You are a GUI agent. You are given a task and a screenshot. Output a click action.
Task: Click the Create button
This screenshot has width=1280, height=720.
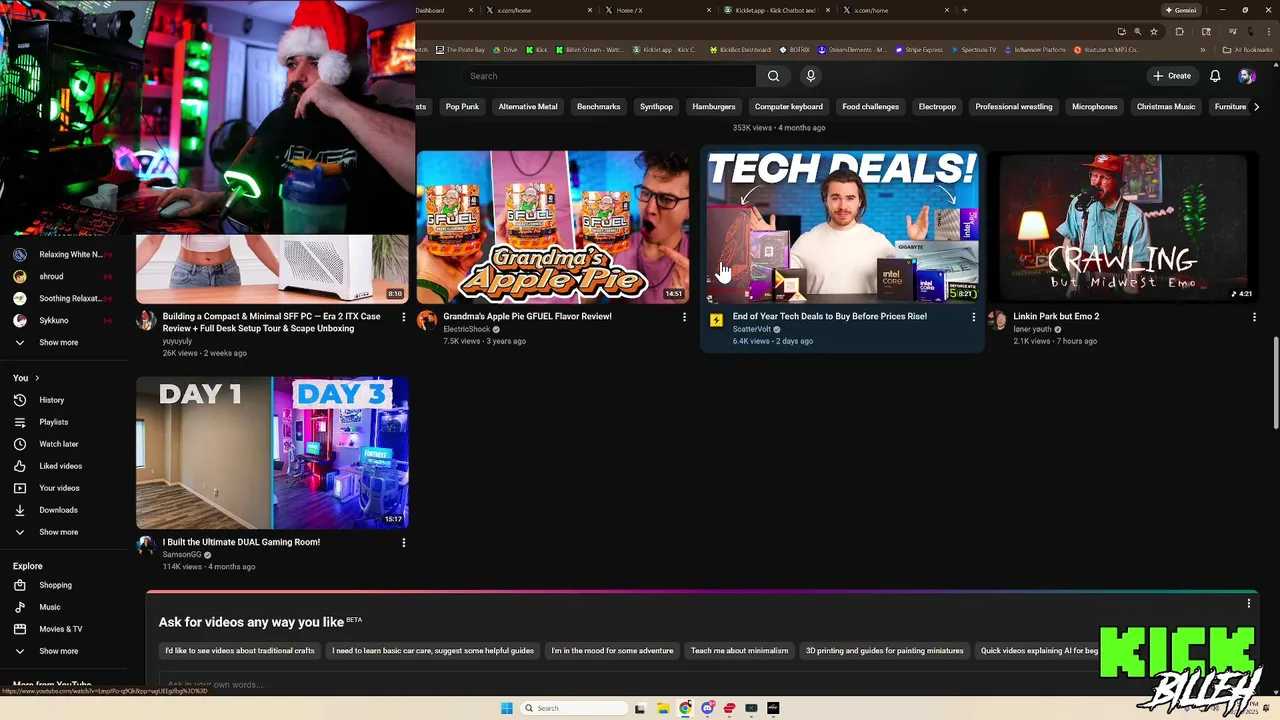tap(1172, 76)
